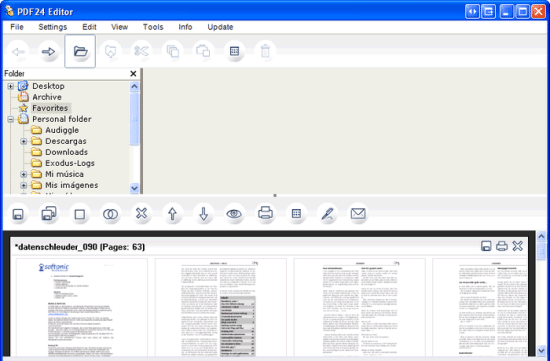This screenshot has height=361, width=550.
Task: Click the paste icon in top toolbar
Action: coord(203,52)
